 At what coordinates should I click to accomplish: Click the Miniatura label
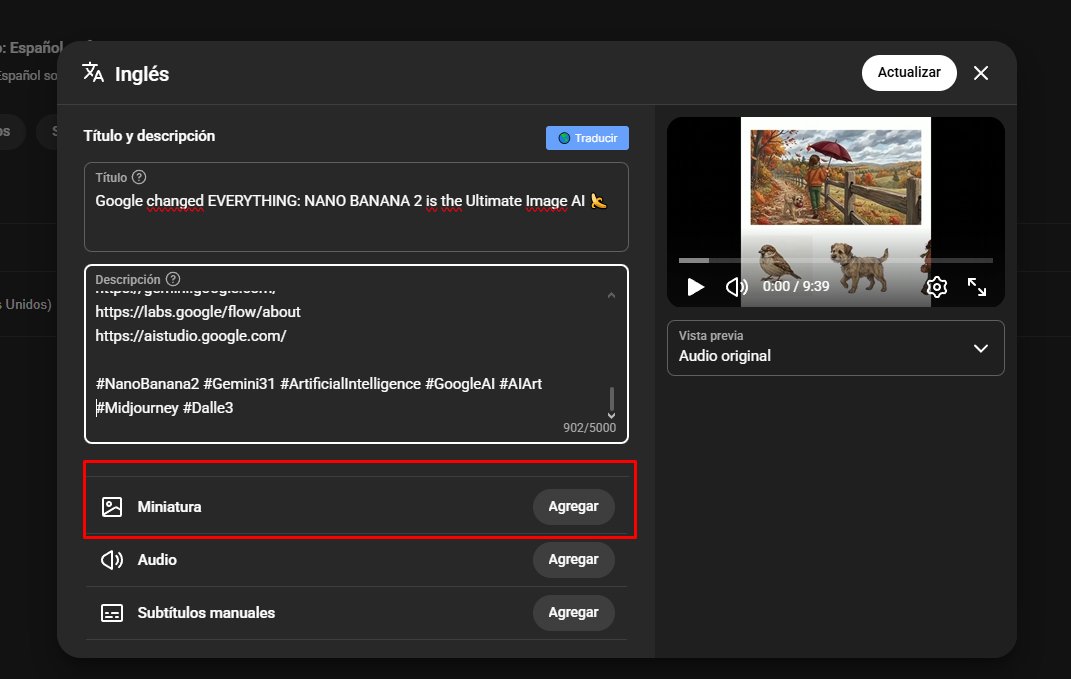click(x=169, y=507)
